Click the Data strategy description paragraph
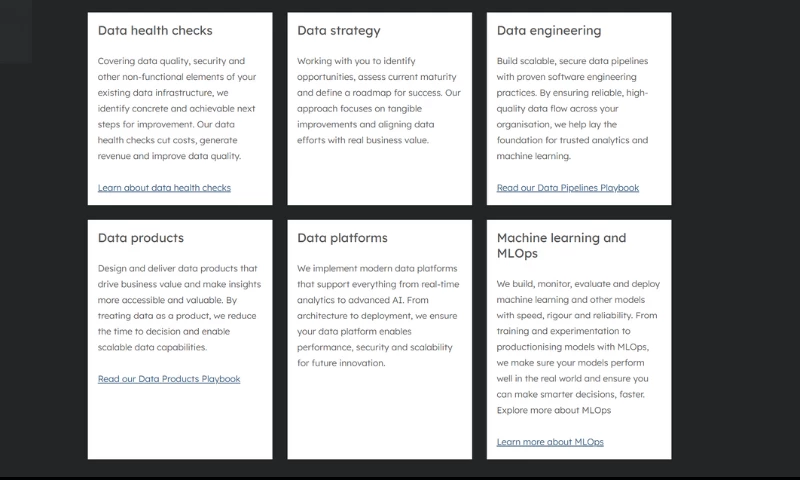The width and height of the screenshot is (800, 480). (x=379, y=100)
